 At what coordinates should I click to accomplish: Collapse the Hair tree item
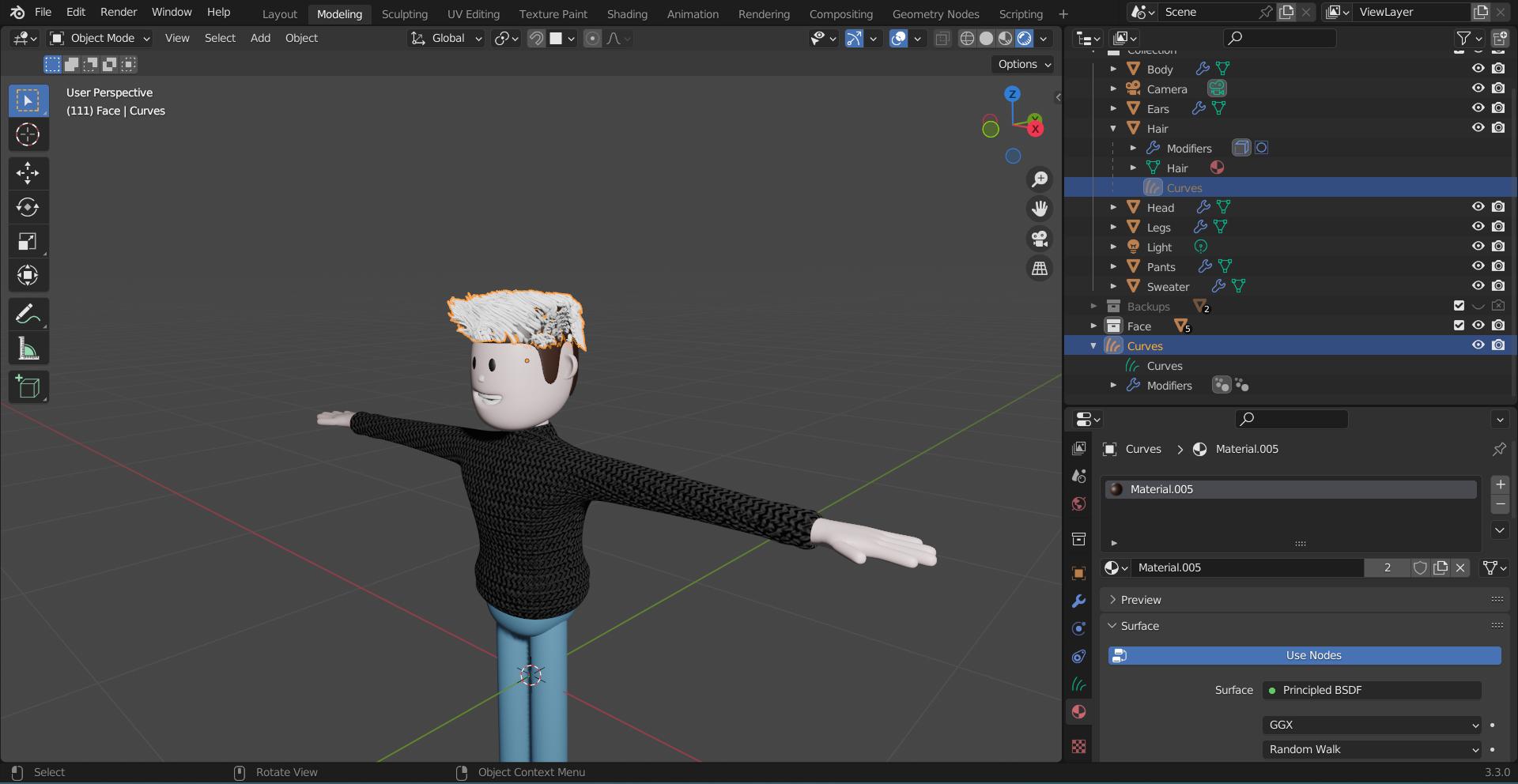tap(1113, 128)
